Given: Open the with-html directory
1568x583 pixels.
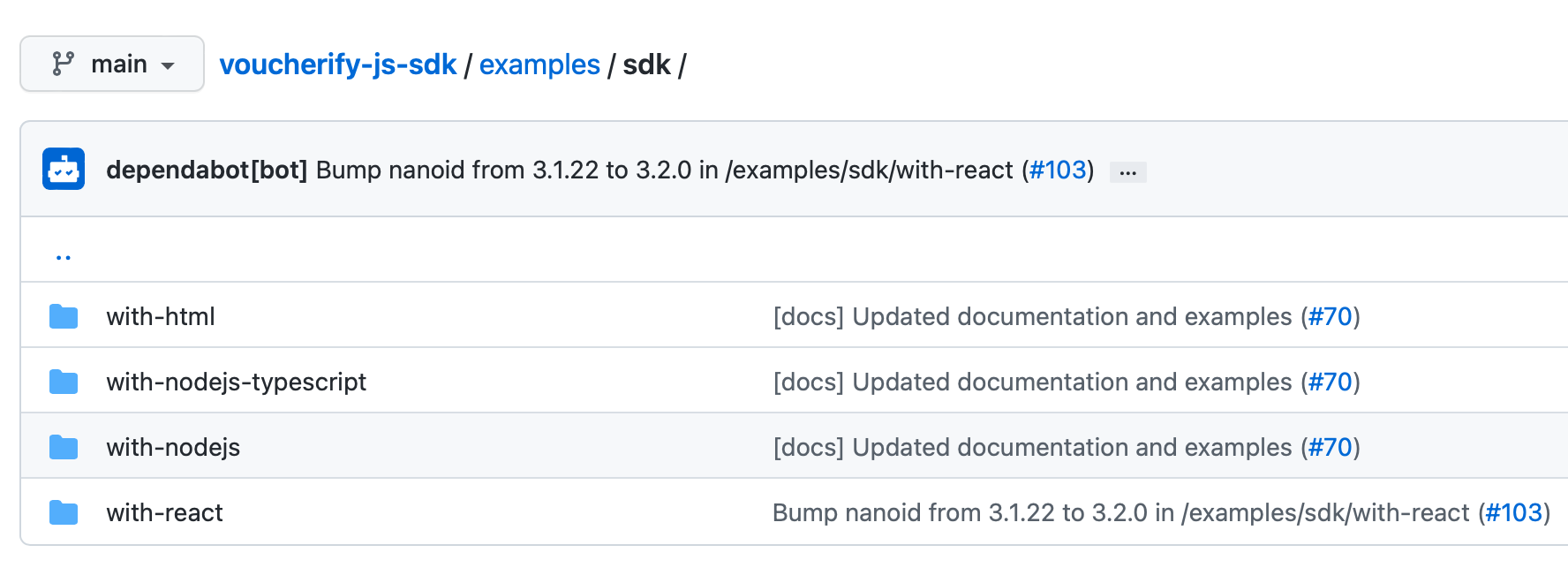Looking at the screenshot, I should point(161,316).
